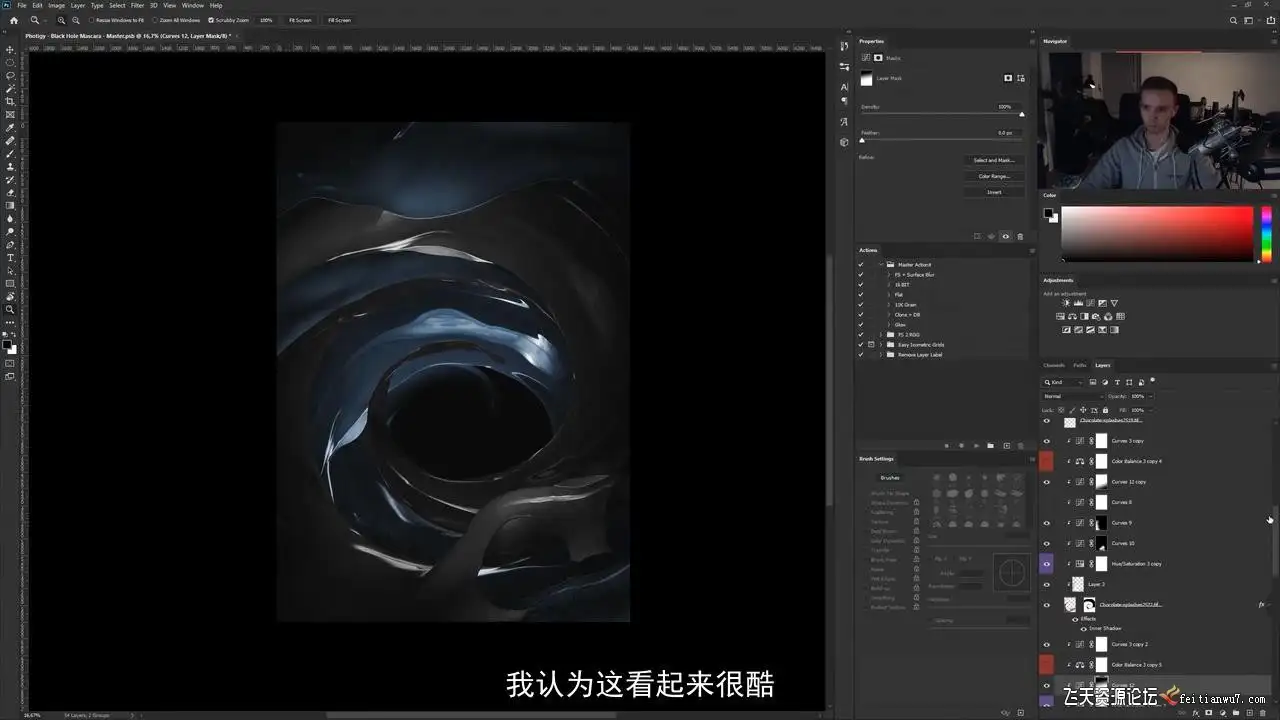Click the Zoom In magnifier option

coord(61,20)
